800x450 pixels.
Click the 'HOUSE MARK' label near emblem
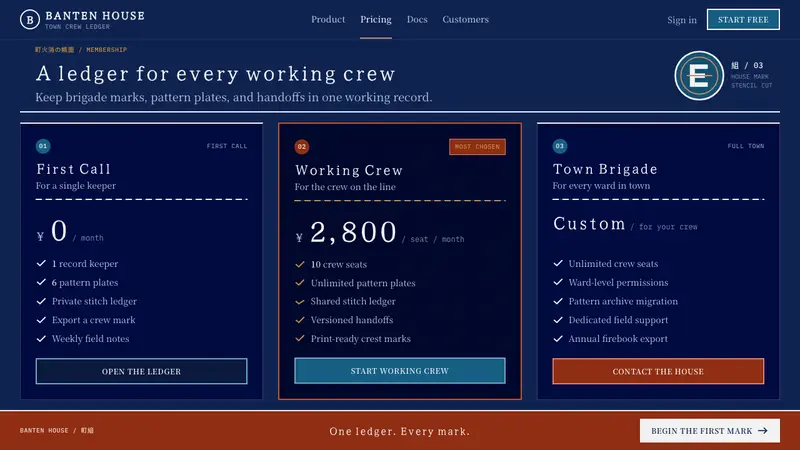pyautogui.click(x=749, y=77)
